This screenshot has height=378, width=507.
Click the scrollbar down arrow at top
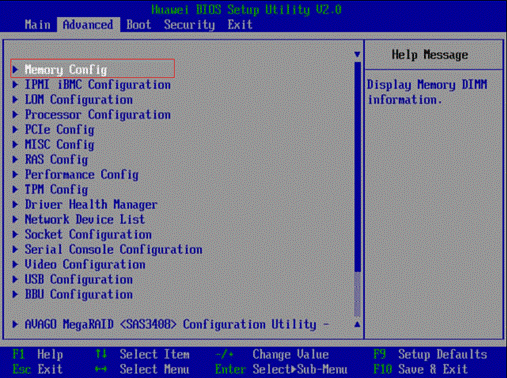[x=357, y=54]
